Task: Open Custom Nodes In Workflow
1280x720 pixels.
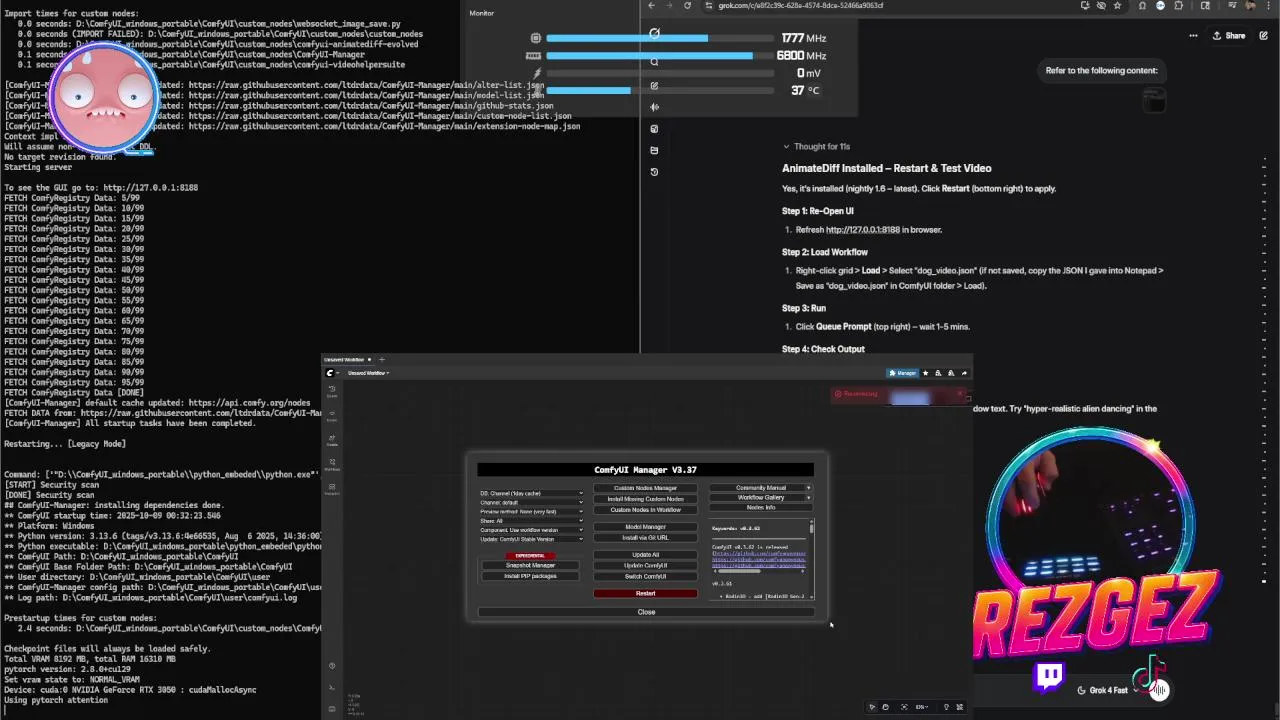Action: click(x=645, y=510)
